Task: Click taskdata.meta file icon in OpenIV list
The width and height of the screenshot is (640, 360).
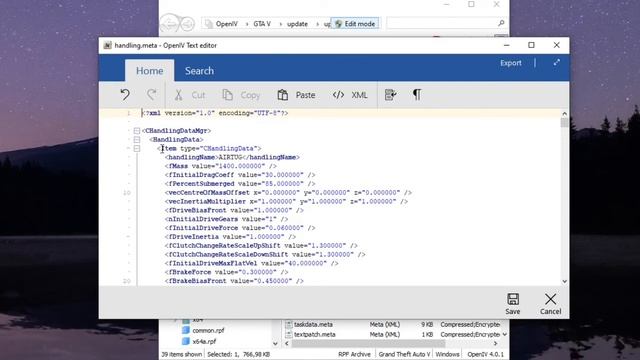Action: (289, 324)
